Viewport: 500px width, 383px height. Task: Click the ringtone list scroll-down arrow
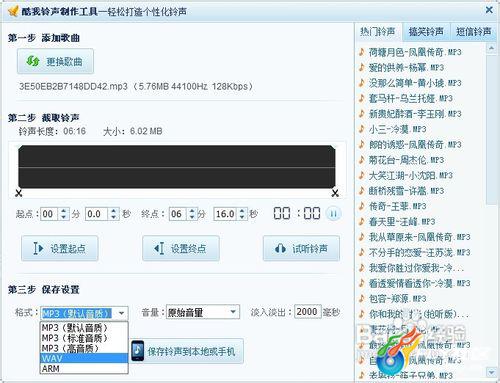tap(491, 371)
